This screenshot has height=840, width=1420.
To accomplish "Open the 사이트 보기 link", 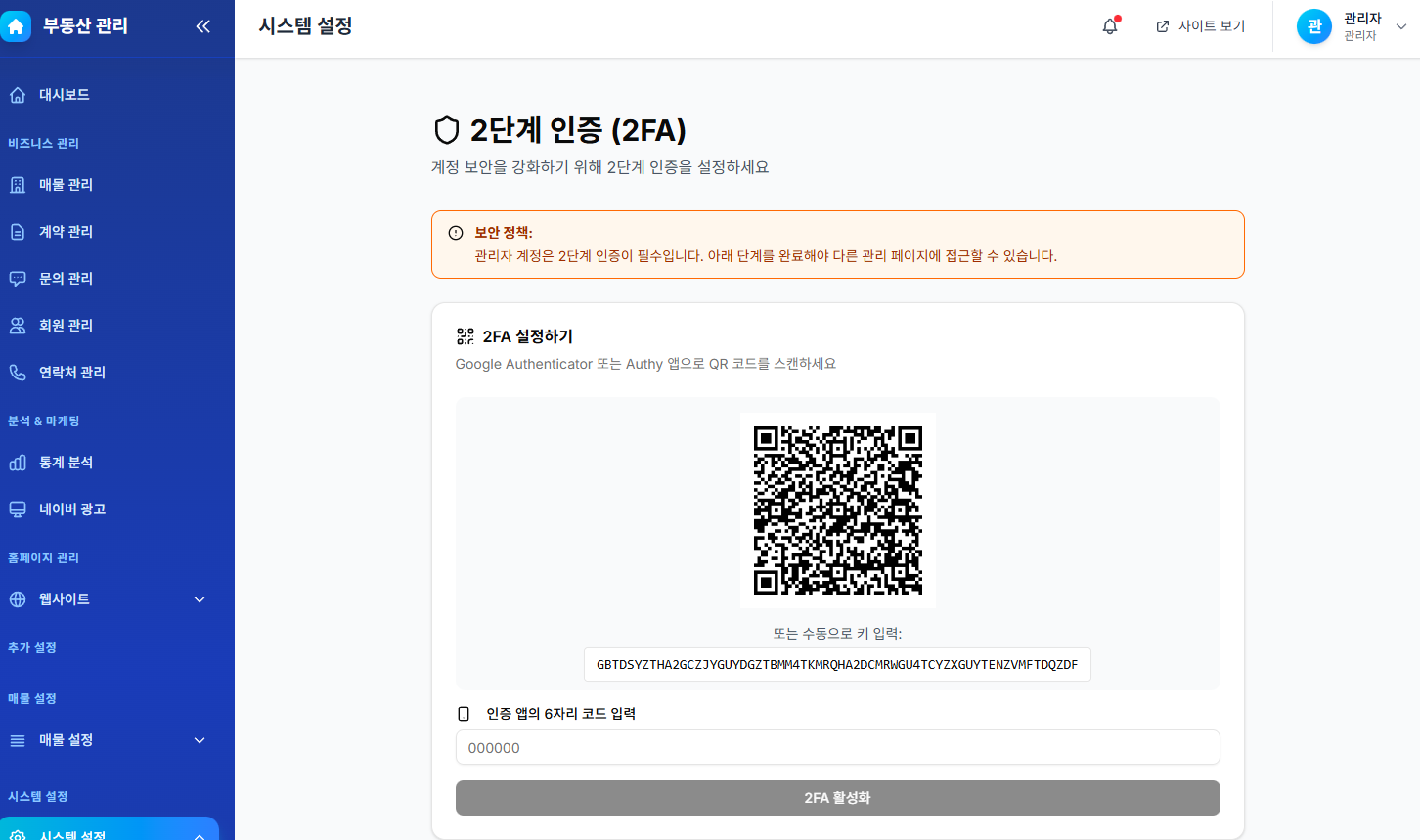I will pos(1201,26).
